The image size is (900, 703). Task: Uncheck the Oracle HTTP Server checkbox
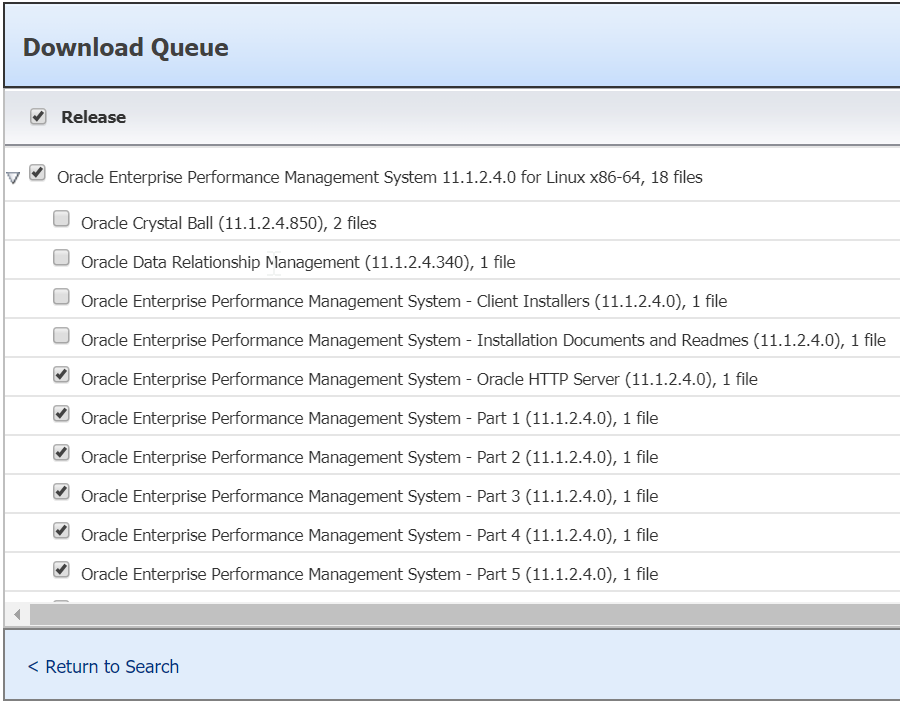pyautogui.click(x=61, y=375)
